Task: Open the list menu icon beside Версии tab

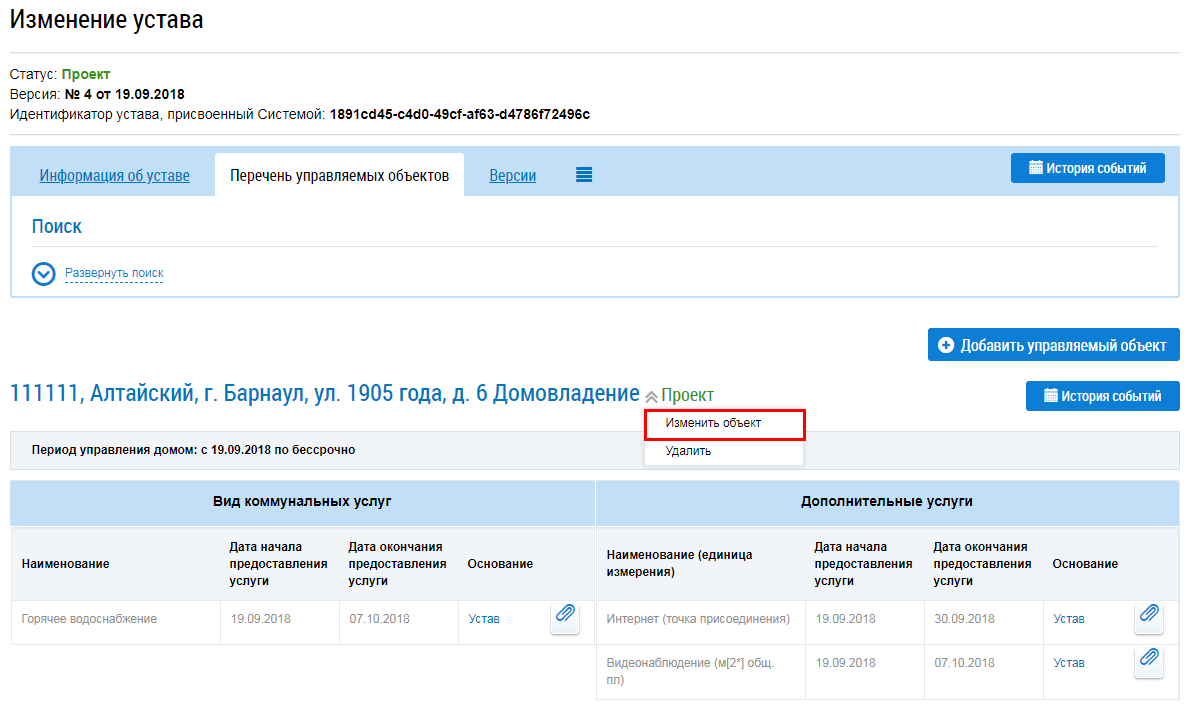Action: pos(584,175)
